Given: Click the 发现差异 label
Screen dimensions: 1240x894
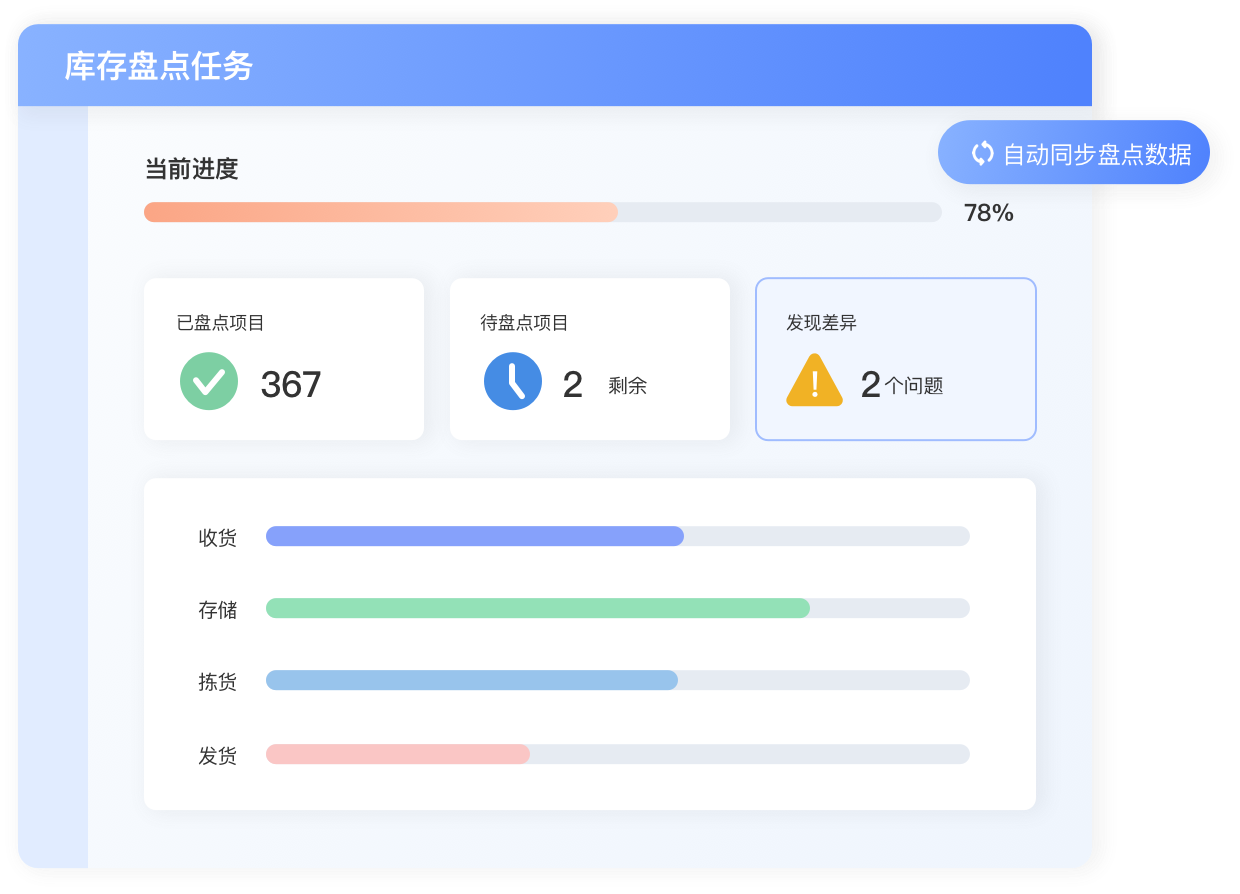Looking at the screenshot, I should pyautogui.click(x=822, y=323).
